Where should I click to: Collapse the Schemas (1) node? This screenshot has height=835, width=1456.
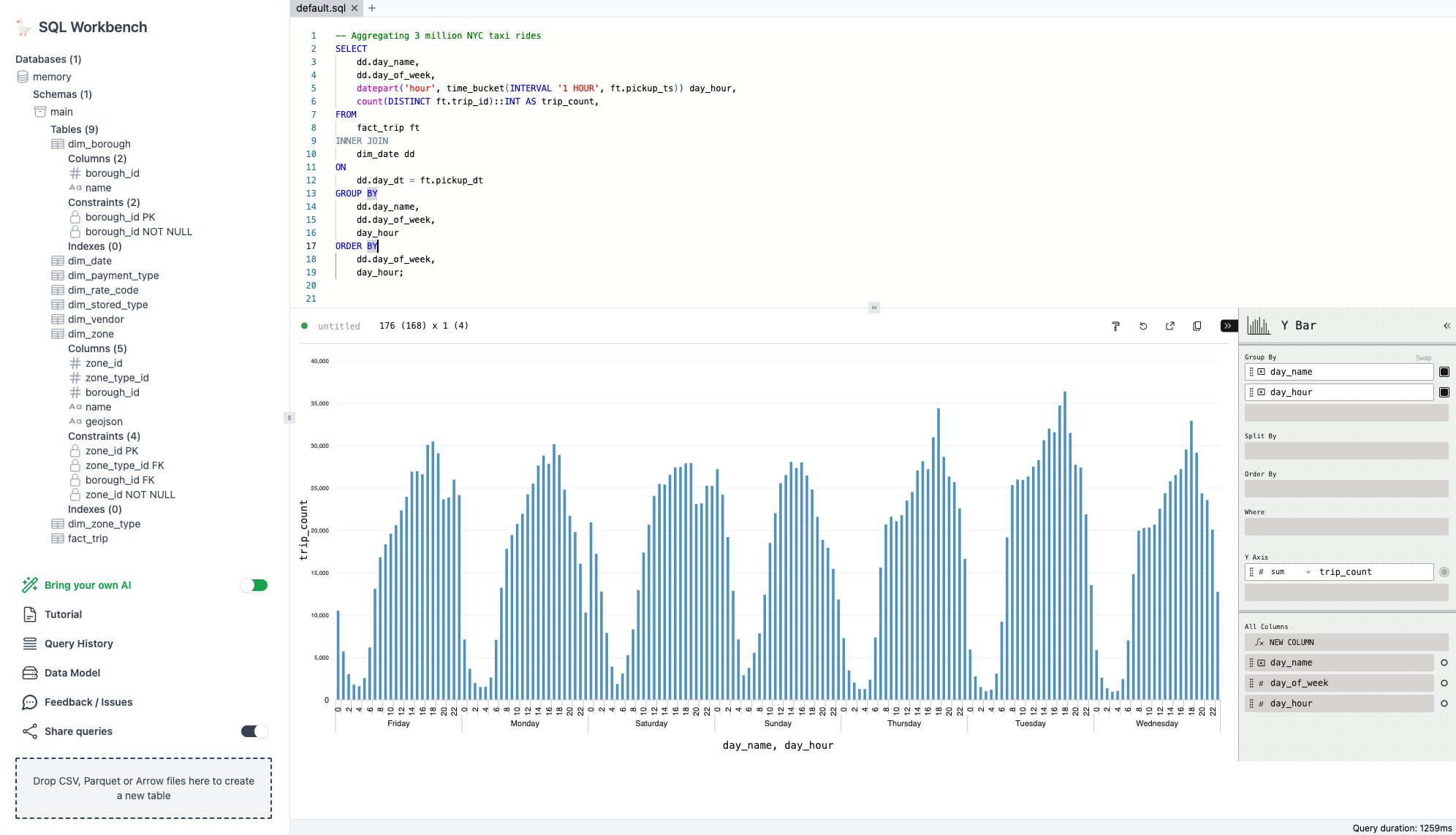62,94
